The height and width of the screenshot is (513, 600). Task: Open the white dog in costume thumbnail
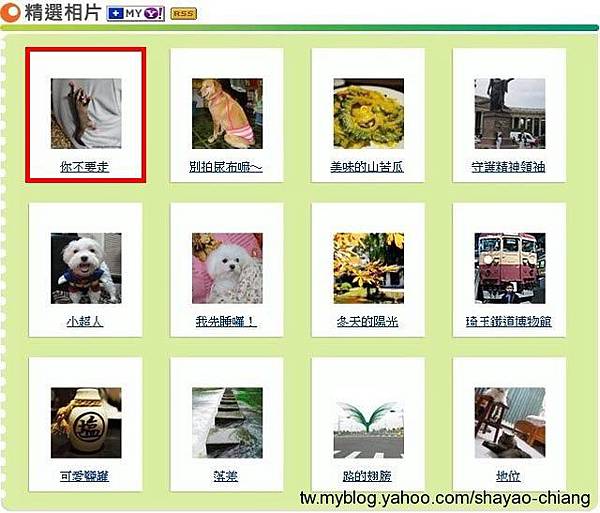[86, 268]
